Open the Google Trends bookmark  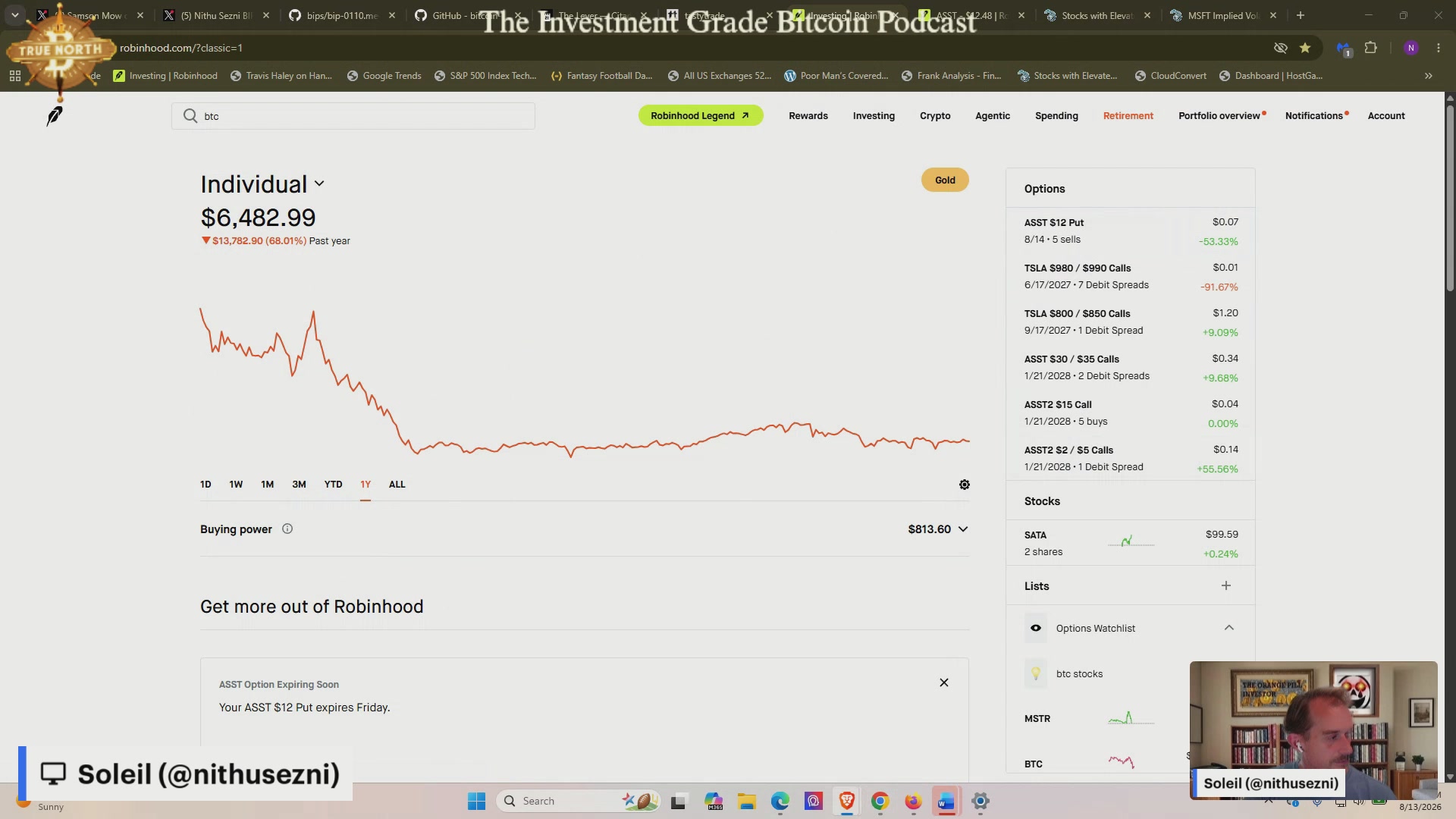click(384, 76)
